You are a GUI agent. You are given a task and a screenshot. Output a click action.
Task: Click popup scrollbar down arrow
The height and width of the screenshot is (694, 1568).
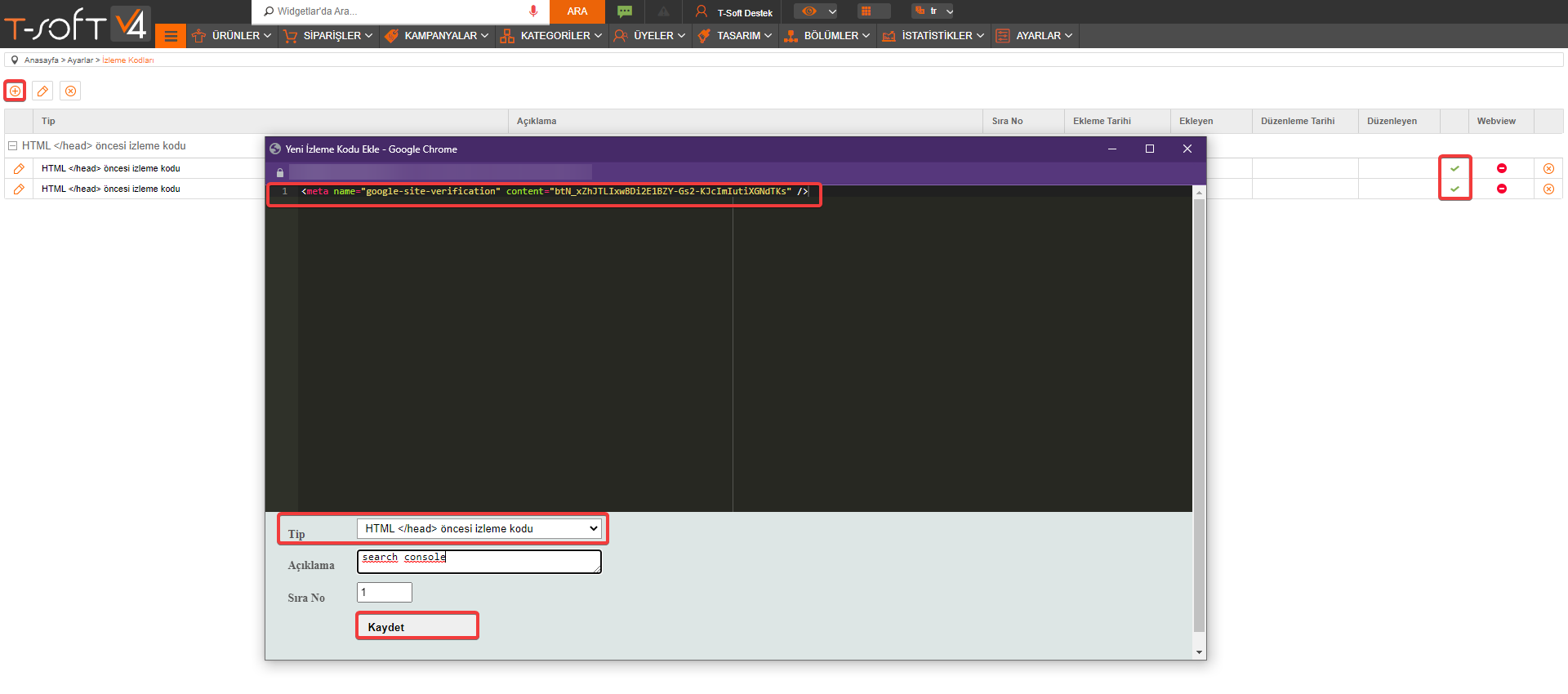point(1199,652)
